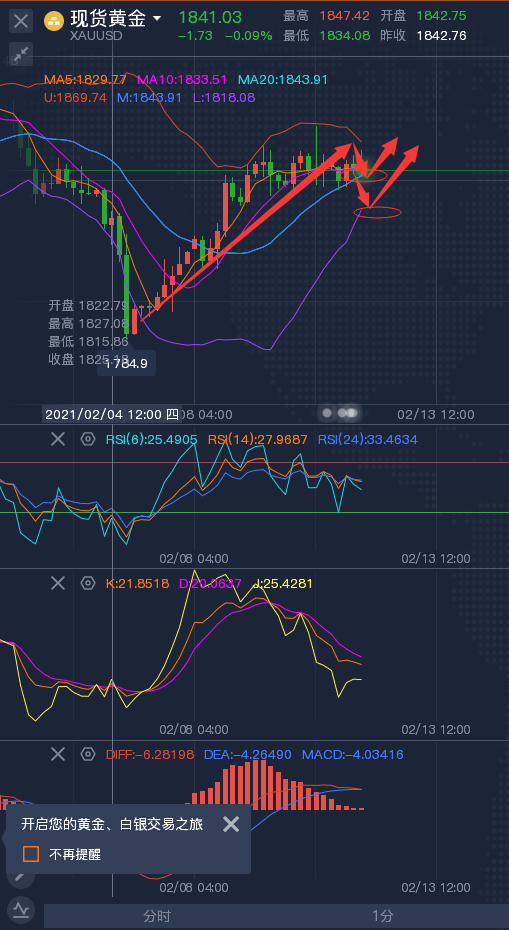Click the 开盘 value 1842.75
This screenshot has width=509, height=930.
441,16
